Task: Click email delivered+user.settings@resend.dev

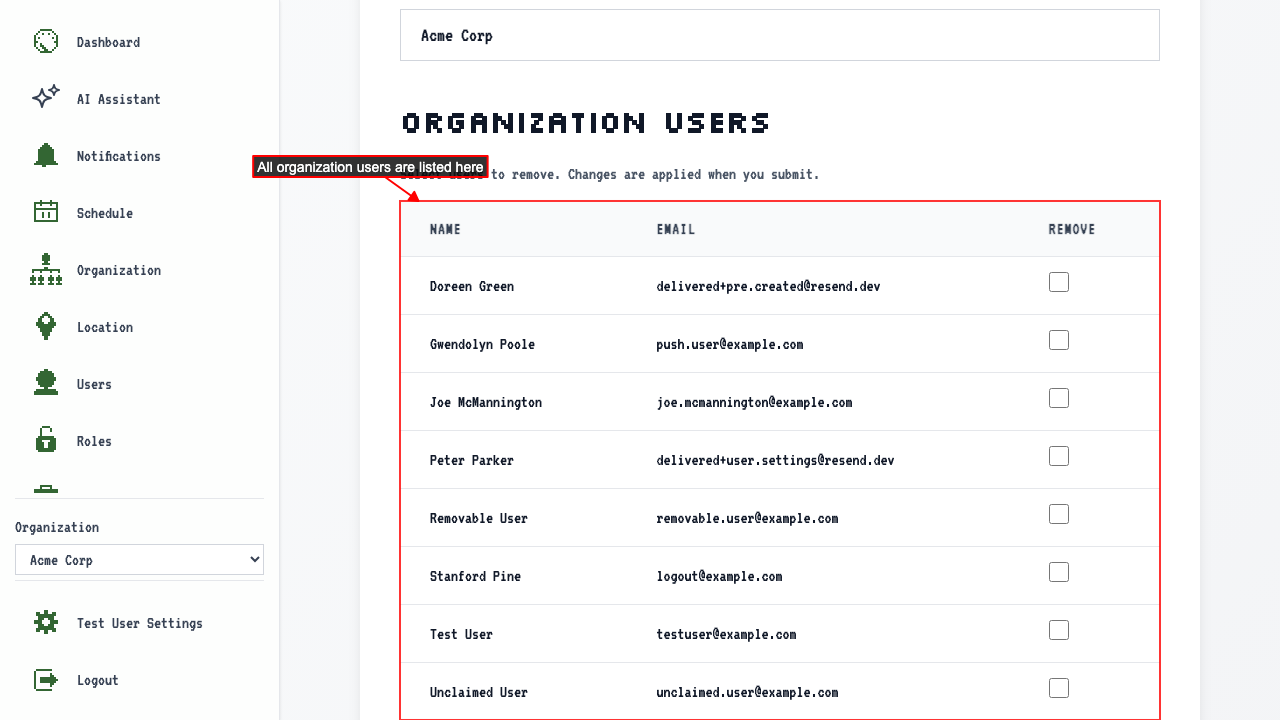Action: [x=775, y=460]
